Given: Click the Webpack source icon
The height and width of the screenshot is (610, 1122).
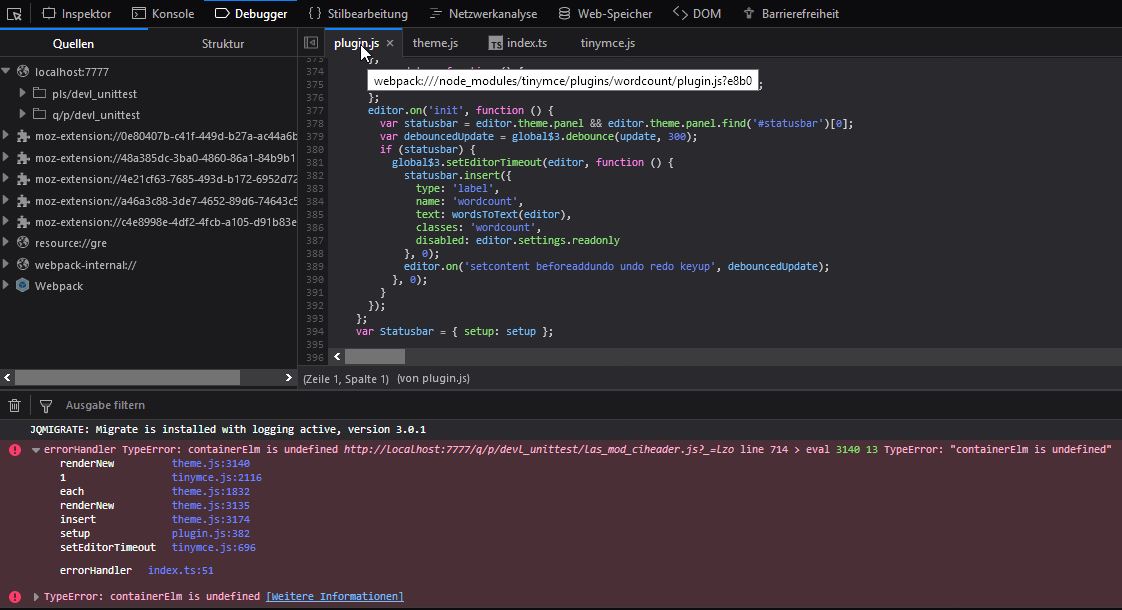Looking at the screenshot, I should coord(23,286).
